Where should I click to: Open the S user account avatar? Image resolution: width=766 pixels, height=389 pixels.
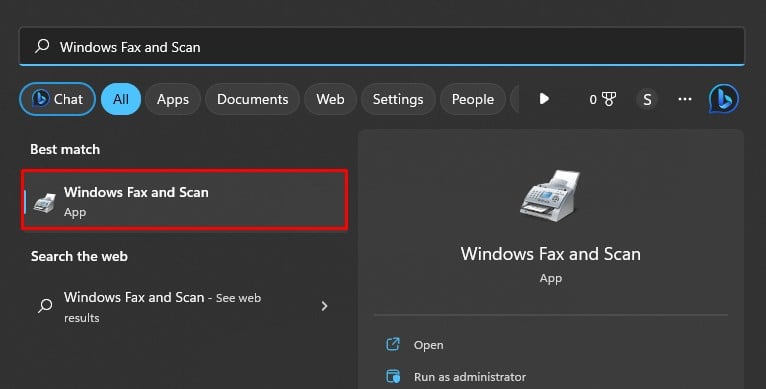(x=647, y=100)
